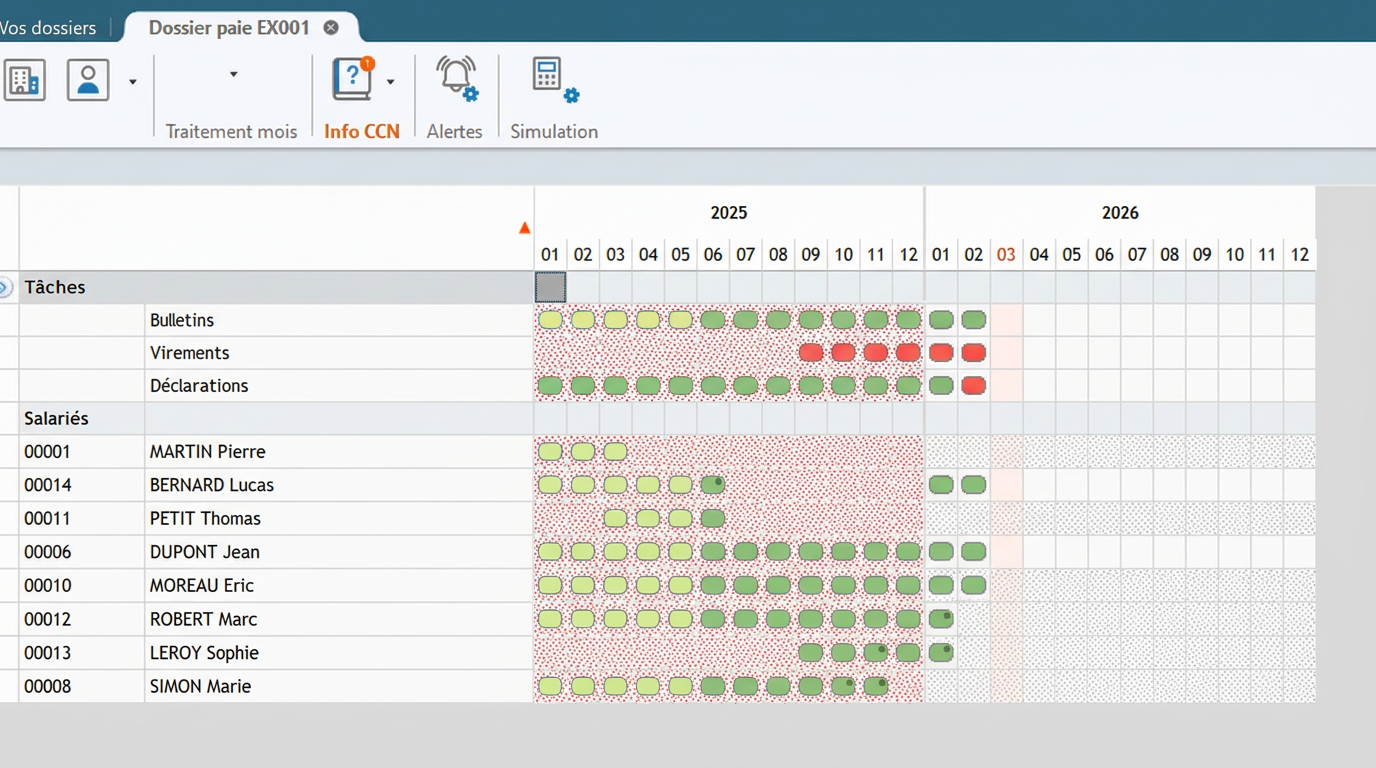Click the Déclarations row label

[199, 386]
